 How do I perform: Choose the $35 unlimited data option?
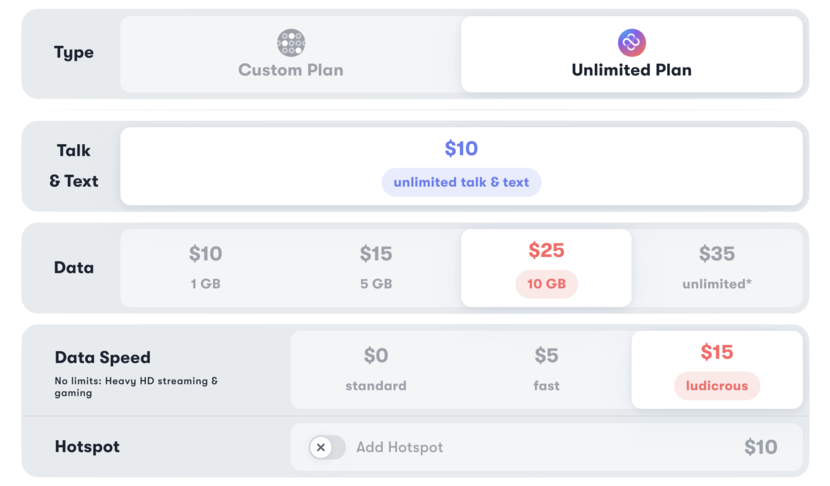[717, 267]
